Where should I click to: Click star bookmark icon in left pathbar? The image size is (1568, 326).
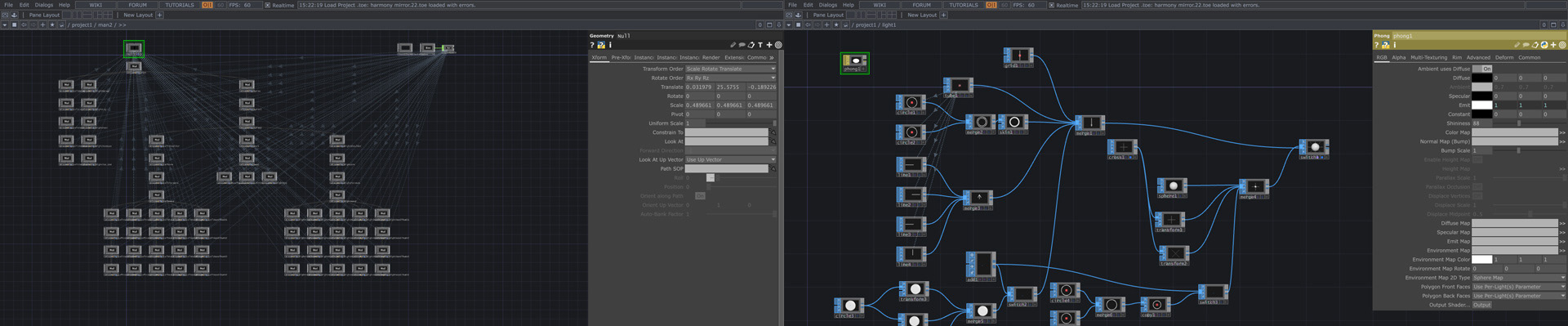tap(52, 25)
